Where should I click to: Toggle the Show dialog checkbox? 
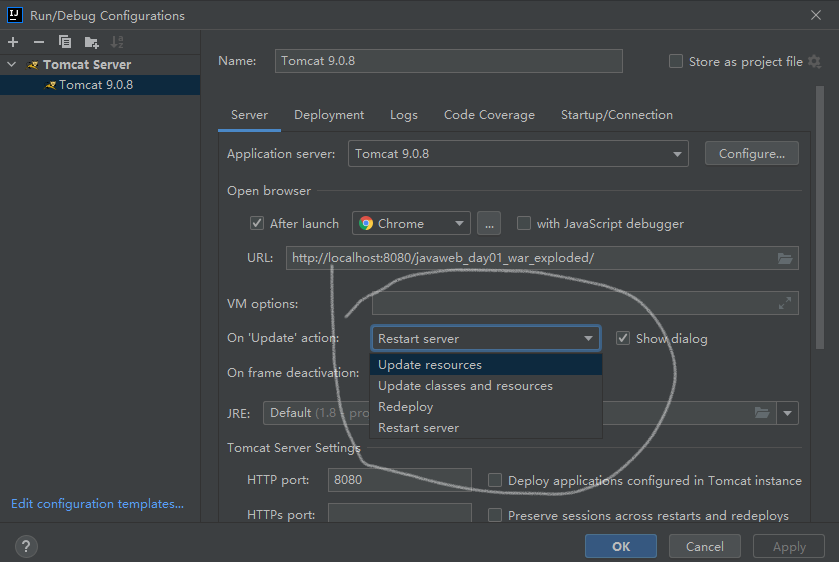(623, 338)
